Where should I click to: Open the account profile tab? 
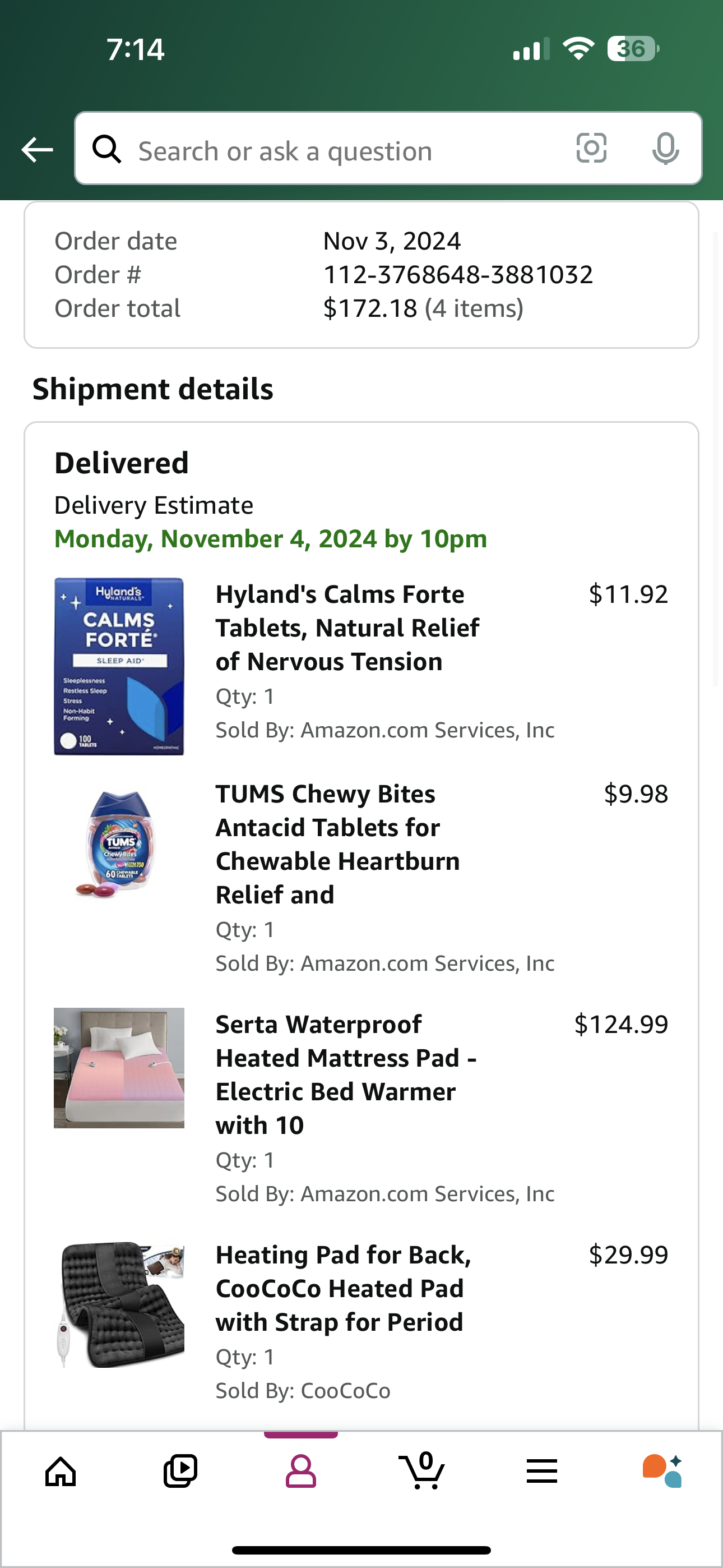(300, 1471)
